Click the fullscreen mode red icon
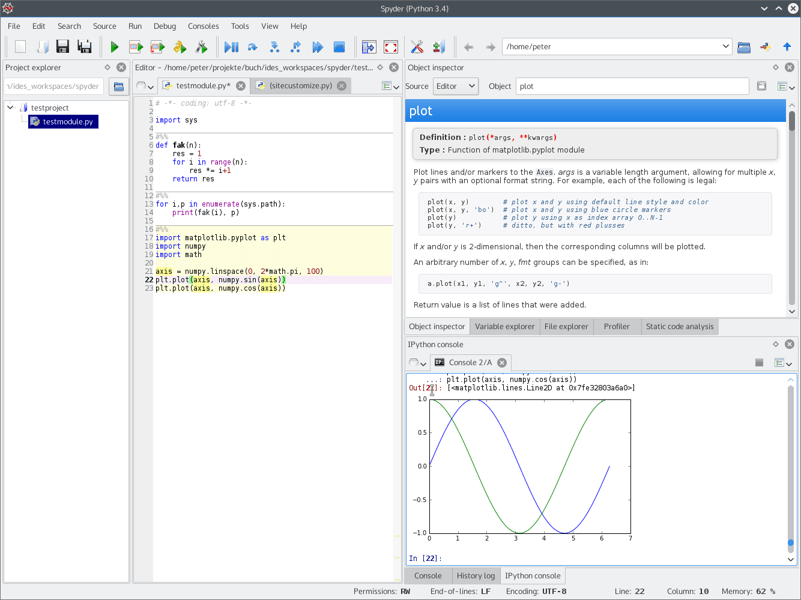Screen dimensions: 801x600 [391, 47]
